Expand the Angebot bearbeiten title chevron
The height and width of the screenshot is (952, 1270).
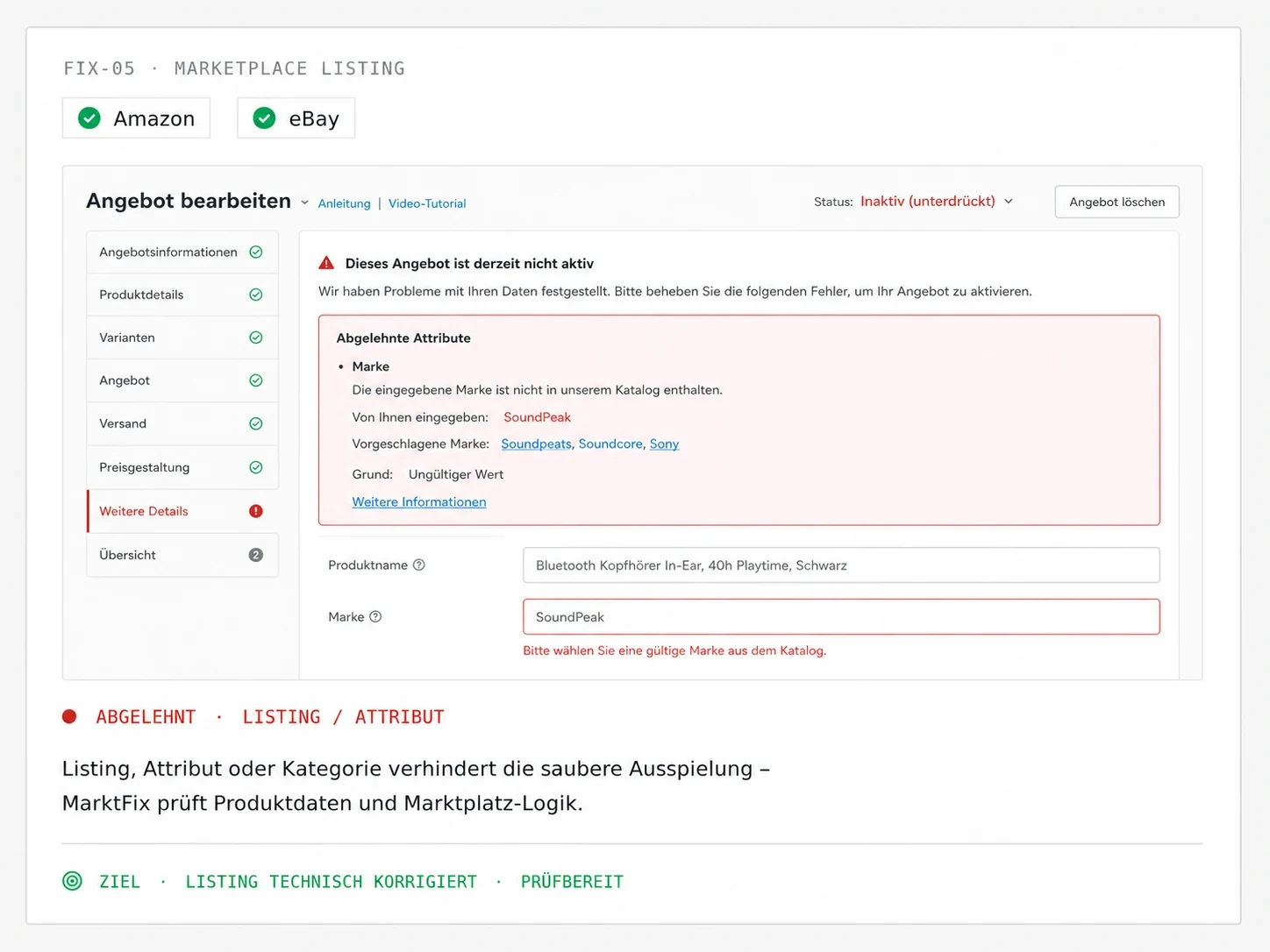[x=304, y=202]
